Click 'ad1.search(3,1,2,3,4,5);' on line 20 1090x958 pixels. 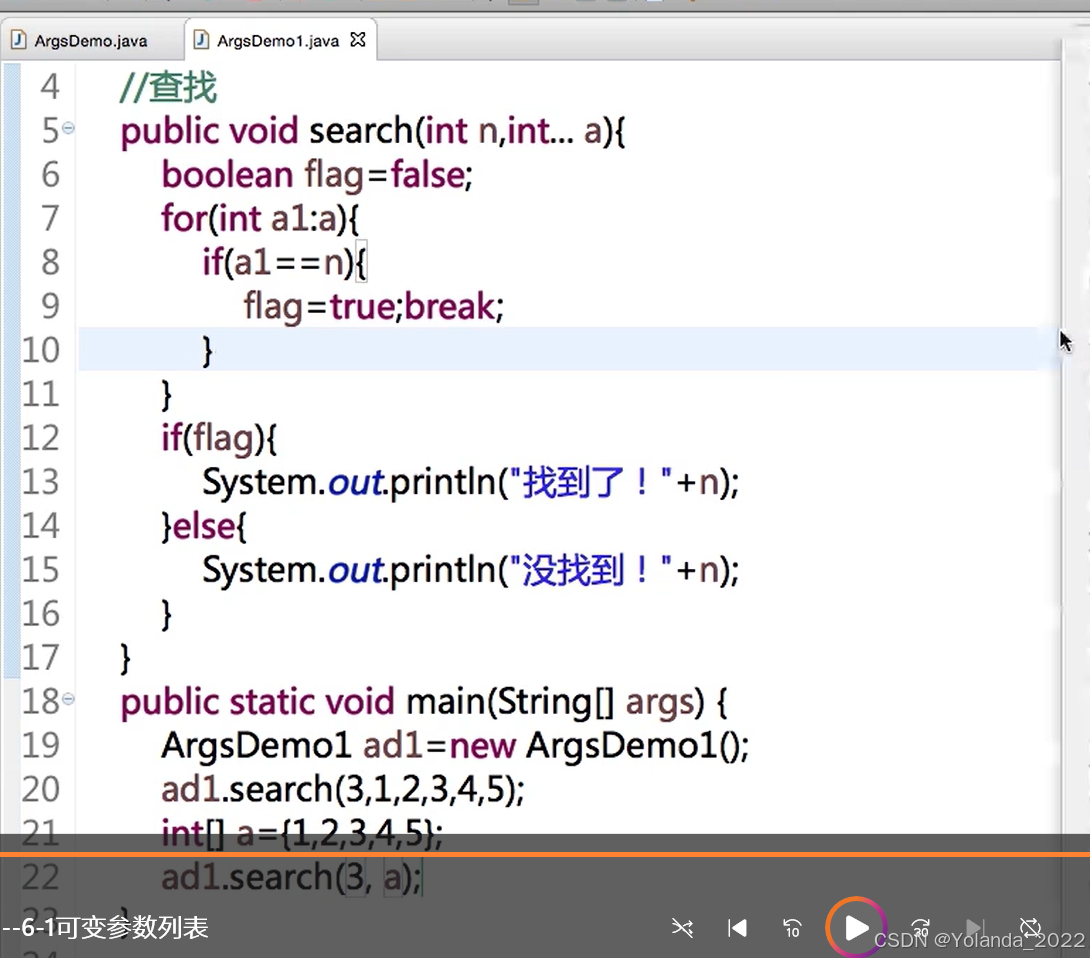pyautogui.click(x=343, y=790)
